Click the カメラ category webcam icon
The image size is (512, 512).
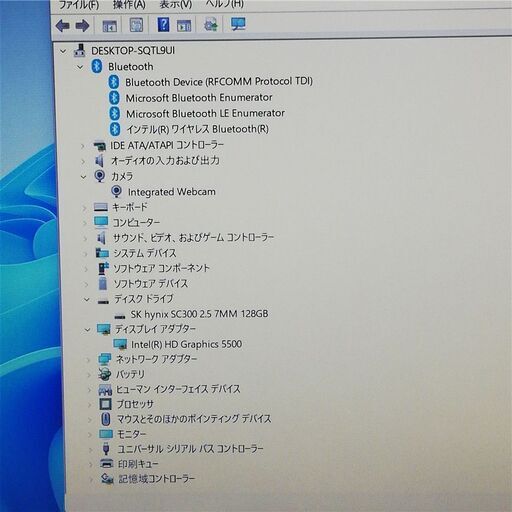point(100,176)
